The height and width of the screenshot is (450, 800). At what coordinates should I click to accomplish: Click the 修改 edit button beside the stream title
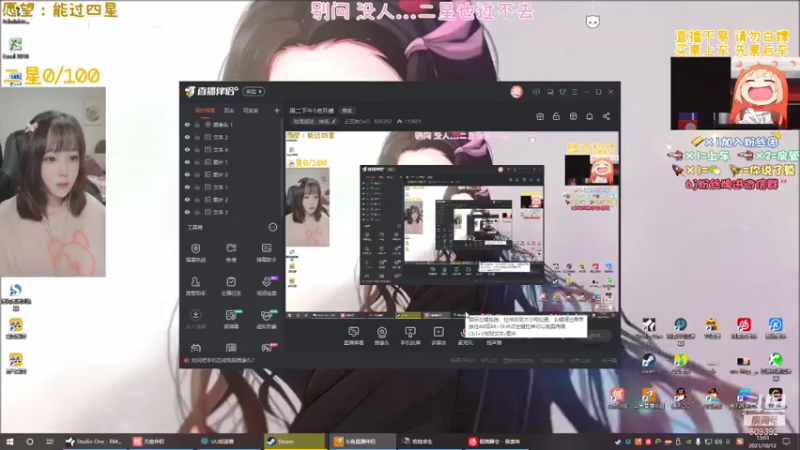point(347,111)
